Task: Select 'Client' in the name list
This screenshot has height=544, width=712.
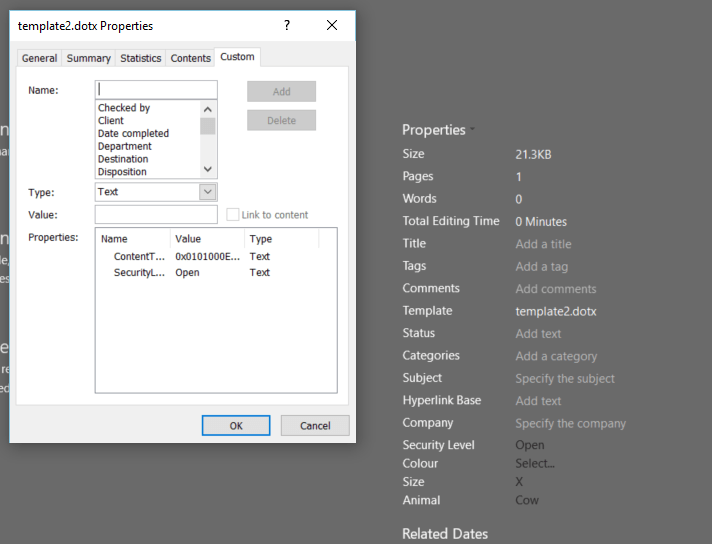Action: coord(111,120)
